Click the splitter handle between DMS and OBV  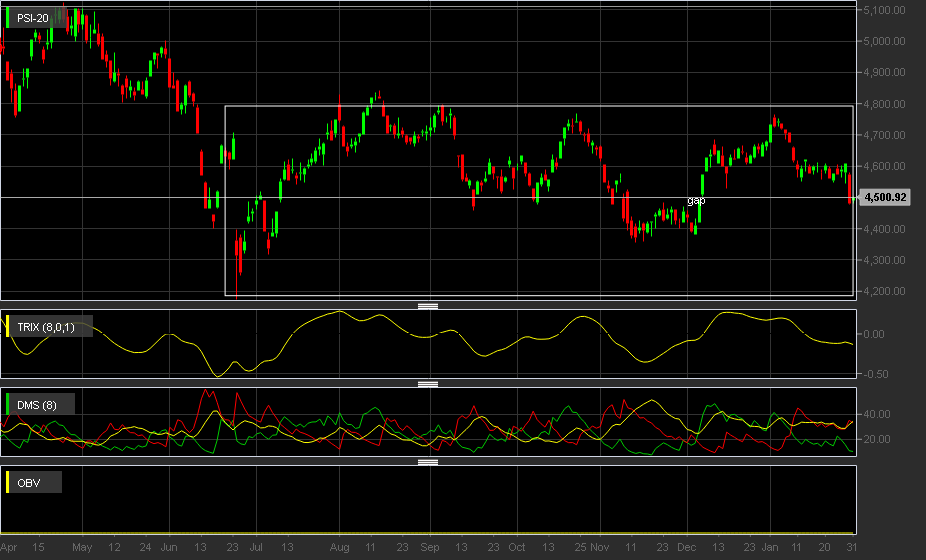click(428, 462)
